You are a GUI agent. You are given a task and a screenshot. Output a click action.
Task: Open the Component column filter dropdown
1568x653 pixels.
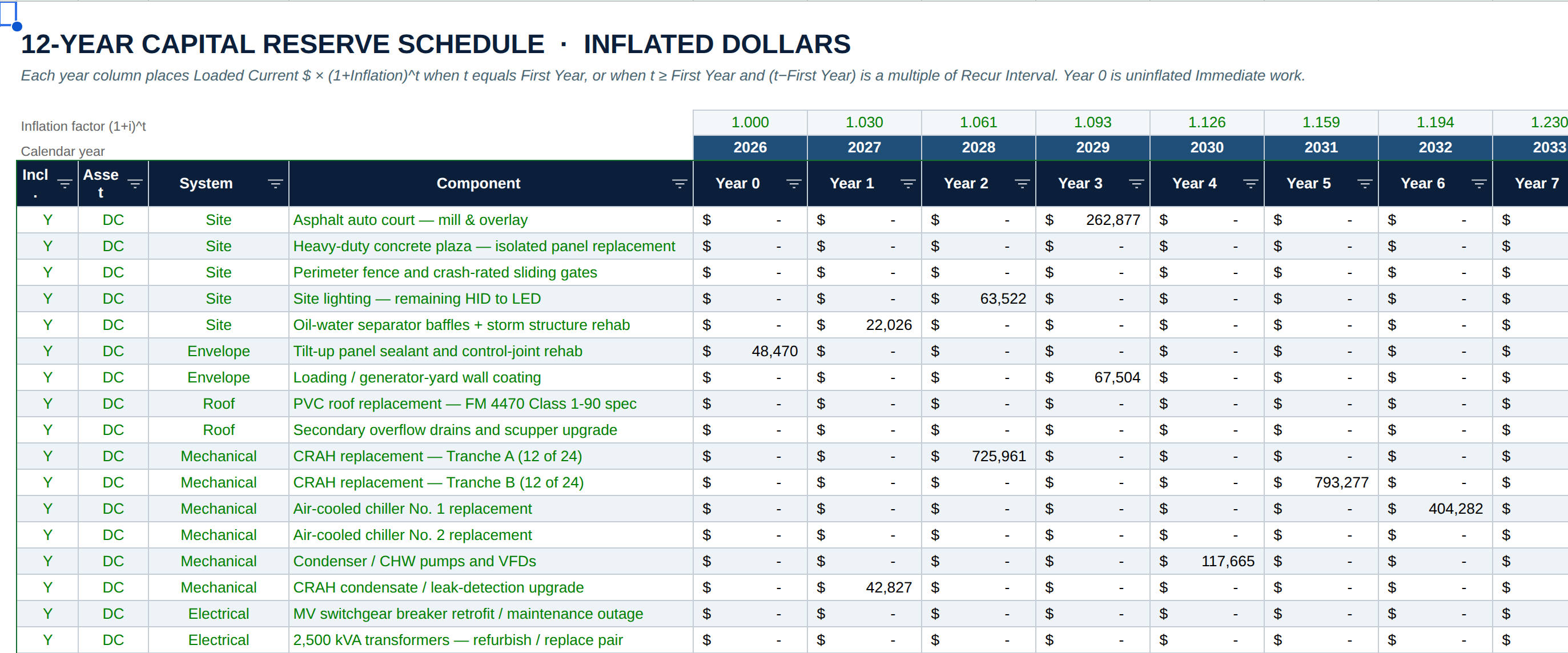[x=680, y=183]
